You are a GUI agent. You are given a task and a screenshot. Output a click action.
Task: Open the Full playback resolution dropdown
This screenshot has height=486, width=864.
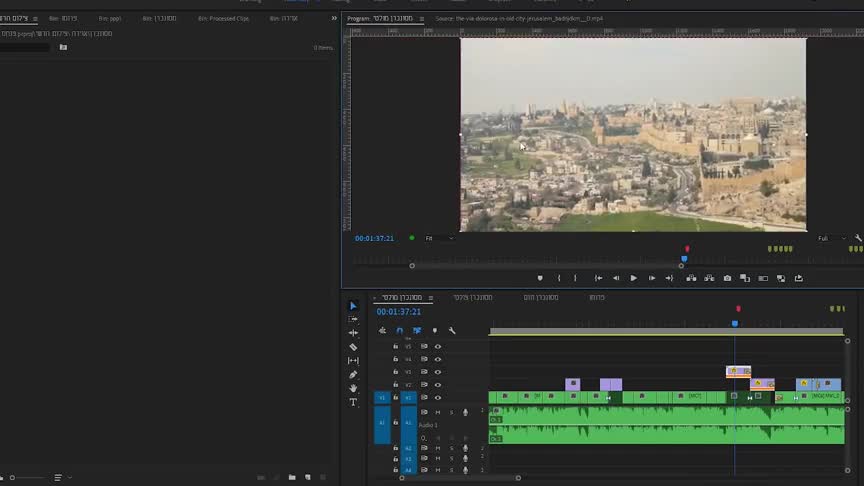[x=830, y=238]
